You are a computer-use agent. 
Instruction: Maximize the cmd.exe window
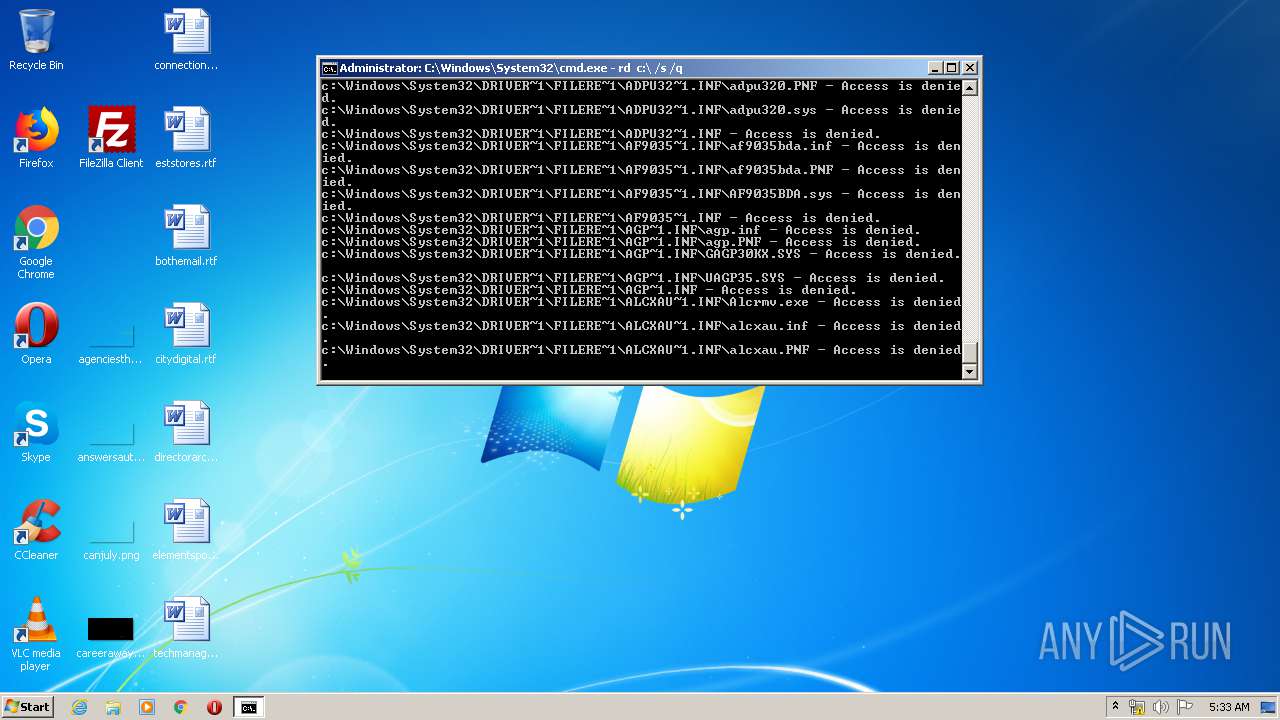[x=952, y=68]
